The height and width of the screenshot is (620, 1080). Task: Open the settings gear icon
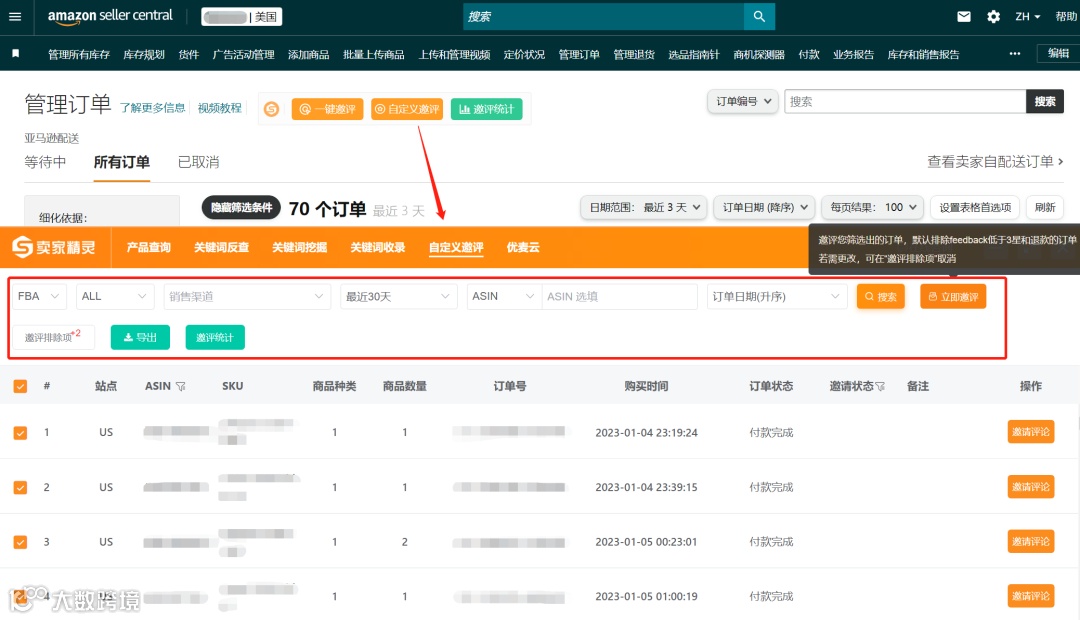click(x=993, y=17)
